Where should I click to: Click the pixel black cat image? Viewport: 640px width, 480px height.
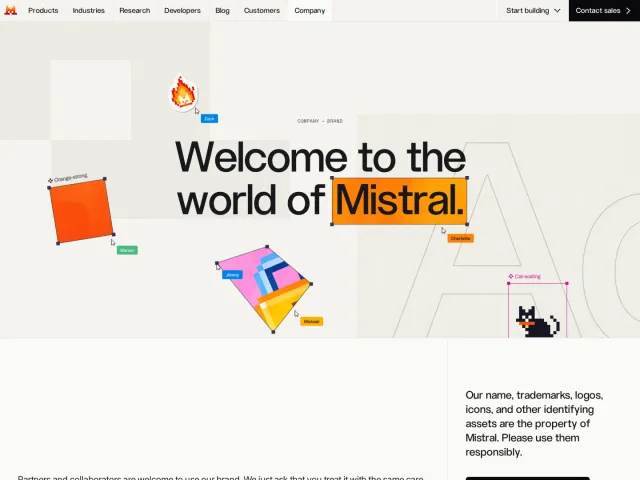538,322
